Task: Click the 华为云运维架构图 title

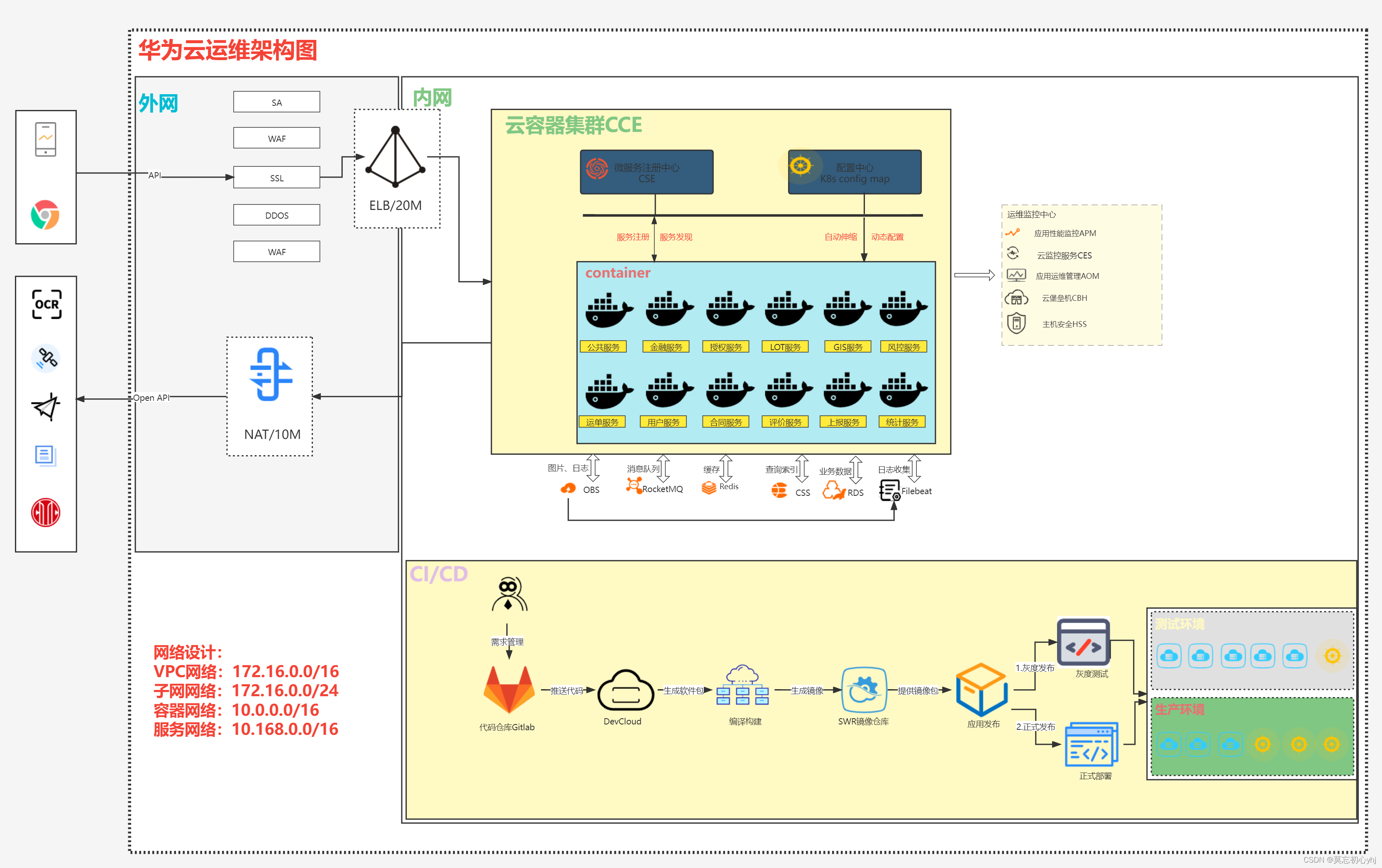Action: (228, 51)
